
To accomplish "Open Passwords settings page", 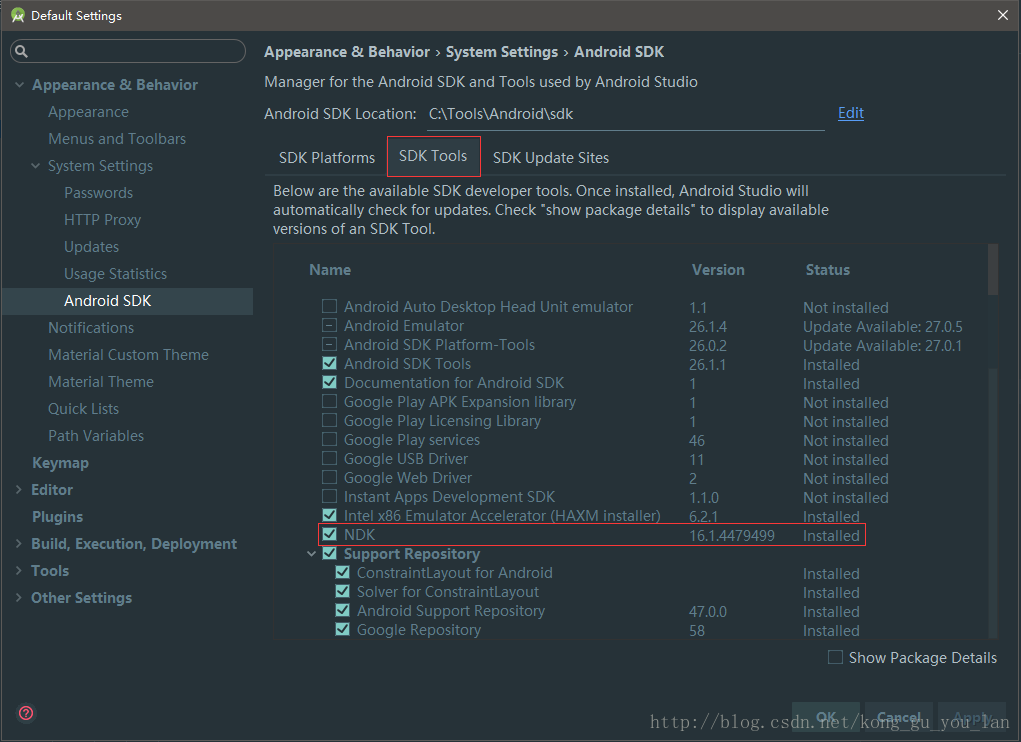I will 98,193.
